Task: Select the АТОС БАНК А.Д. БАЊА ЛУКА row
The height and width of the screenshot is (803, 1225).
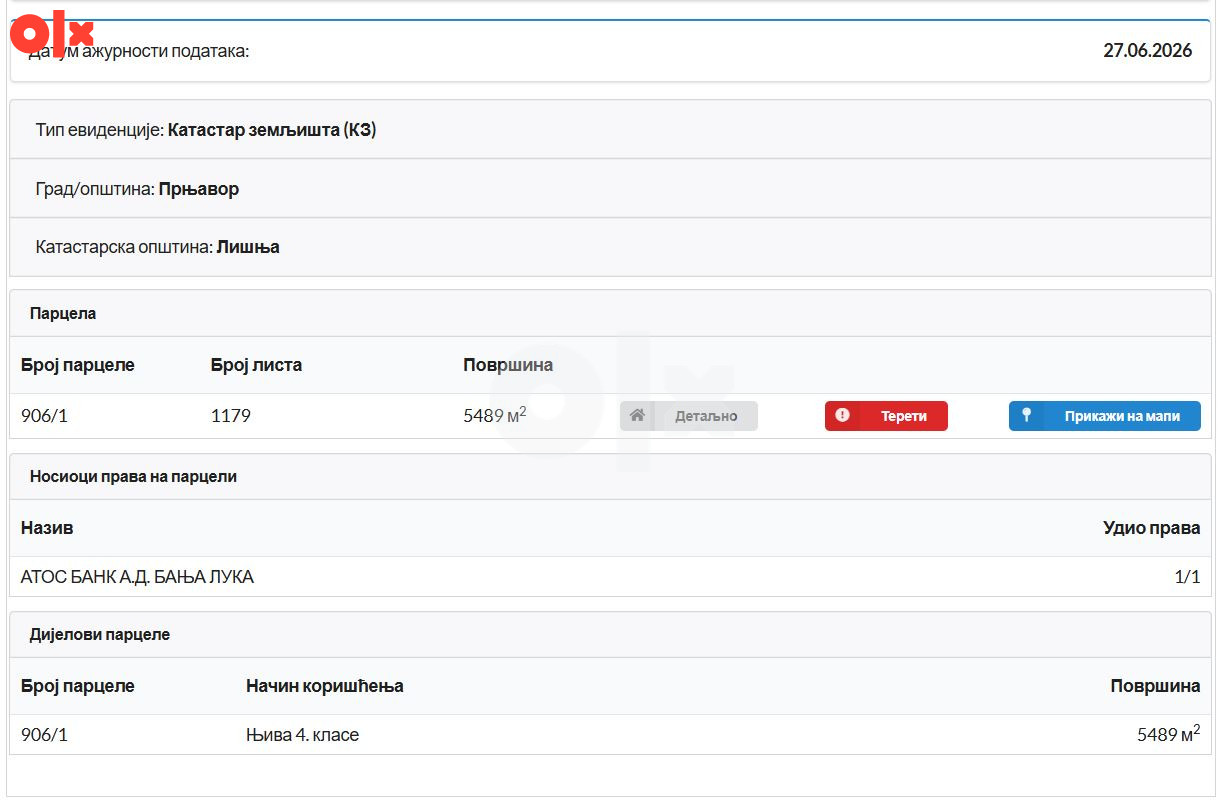Action: coord(610,577)
